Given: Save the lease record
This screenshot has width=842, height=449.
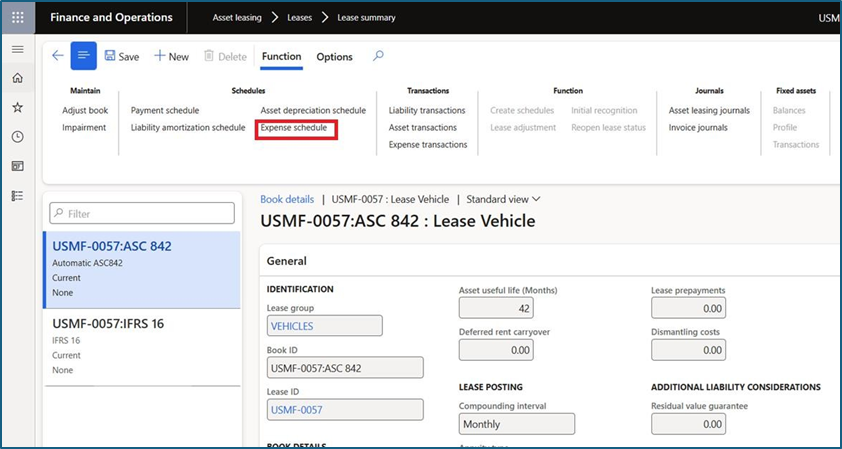Looking at the screenshot, I should 121,57.
